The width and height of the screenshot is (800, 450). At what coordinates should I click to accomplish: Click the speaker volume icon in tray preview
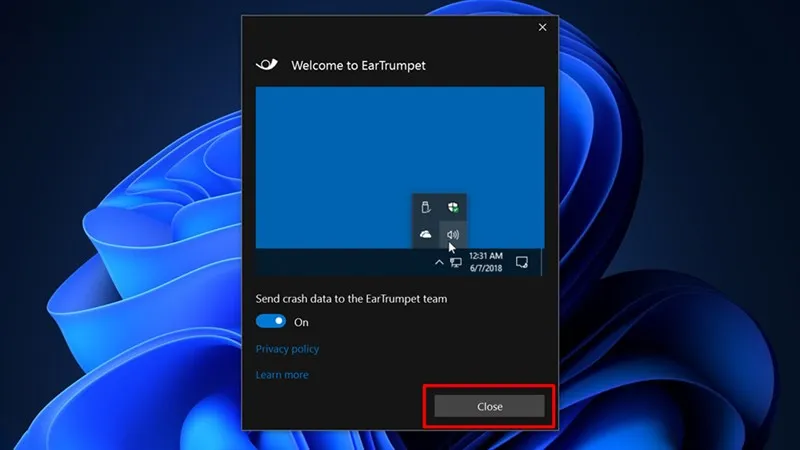pos(452,234)
